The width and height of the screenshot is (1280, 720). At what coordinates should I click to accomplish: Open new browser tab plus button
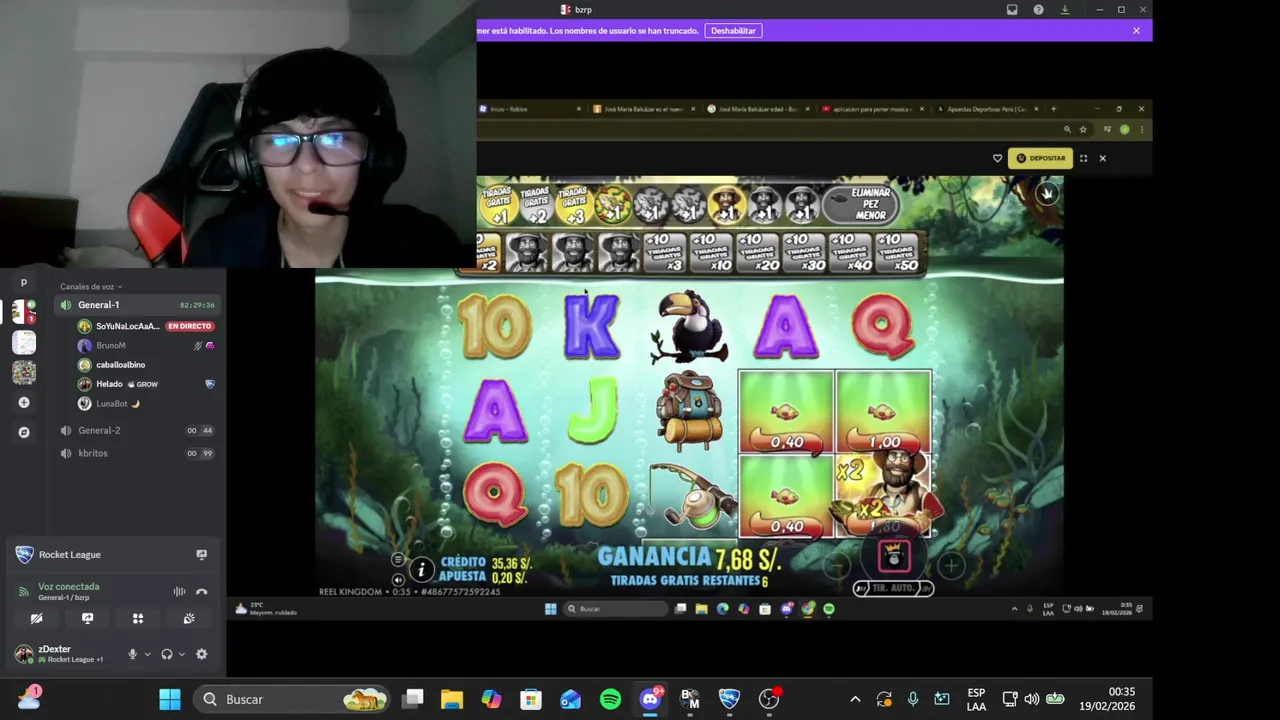point(1053,109)
